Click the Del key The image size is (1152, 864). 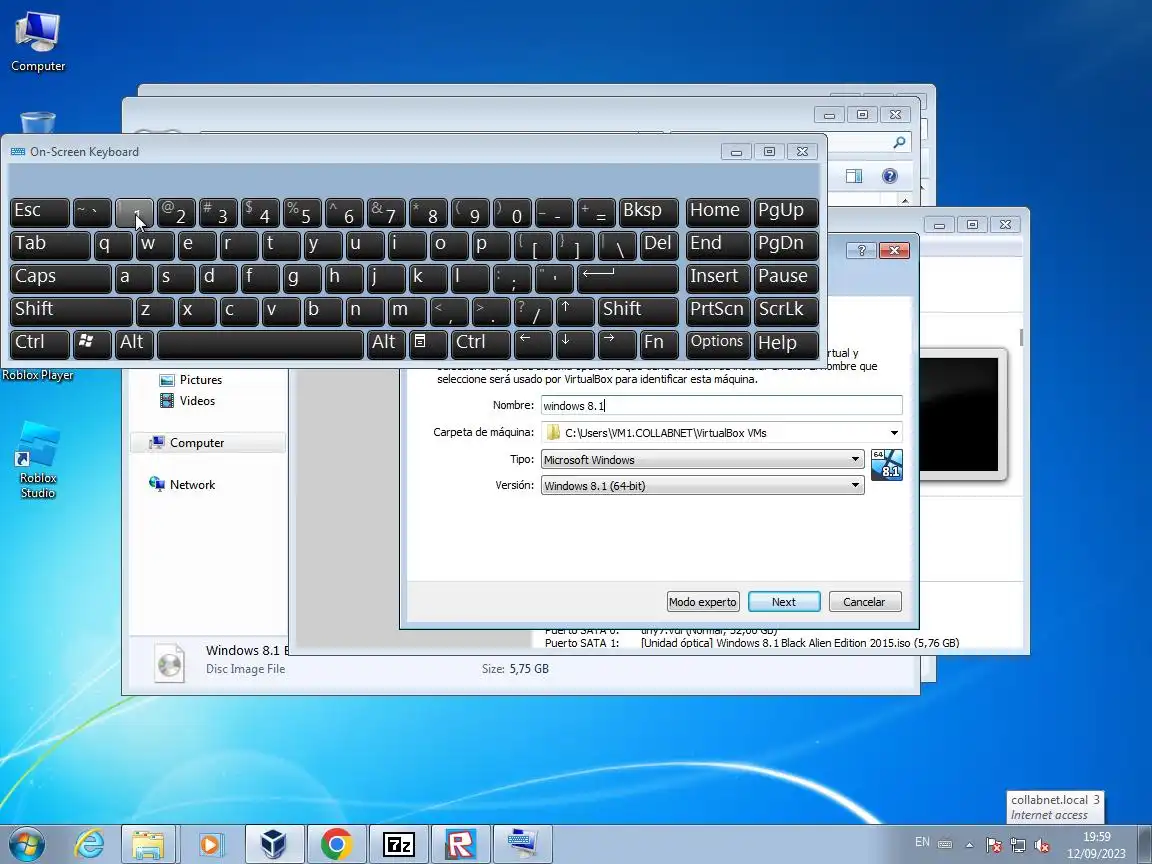(659, 245)
